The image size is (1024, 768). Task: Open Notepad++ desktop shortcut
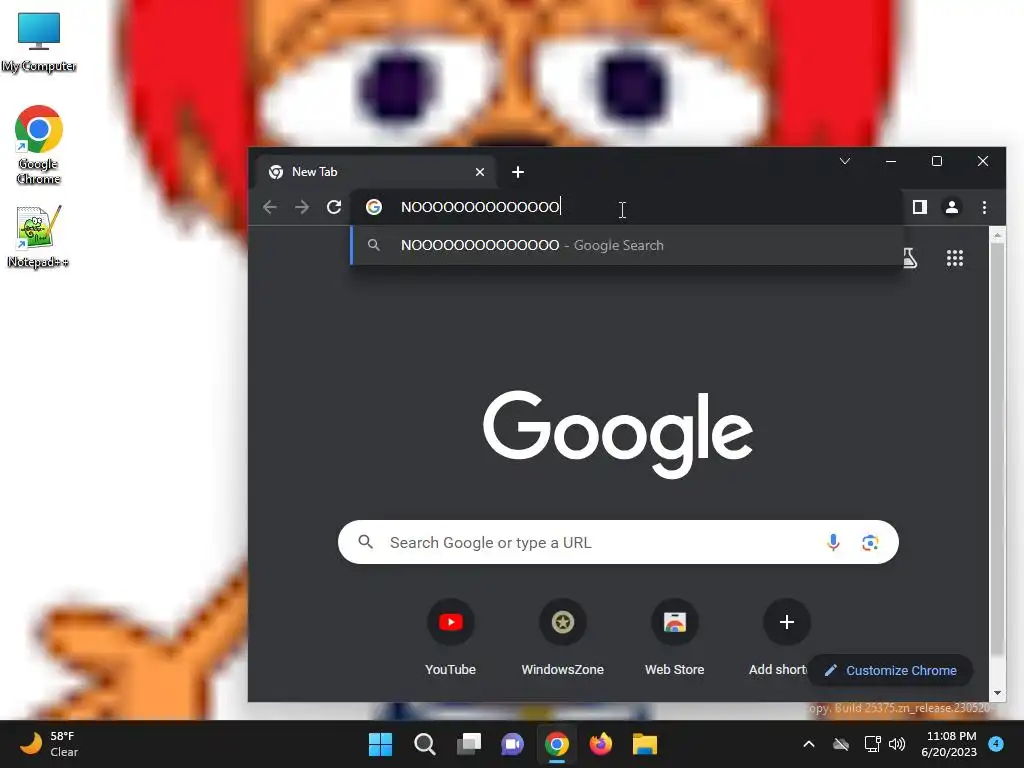point(38,236)
